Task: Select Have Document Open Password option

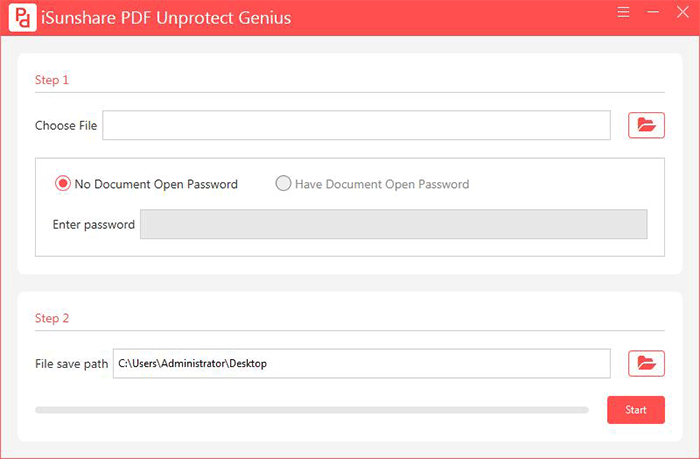Action: (x=372, y=184)
